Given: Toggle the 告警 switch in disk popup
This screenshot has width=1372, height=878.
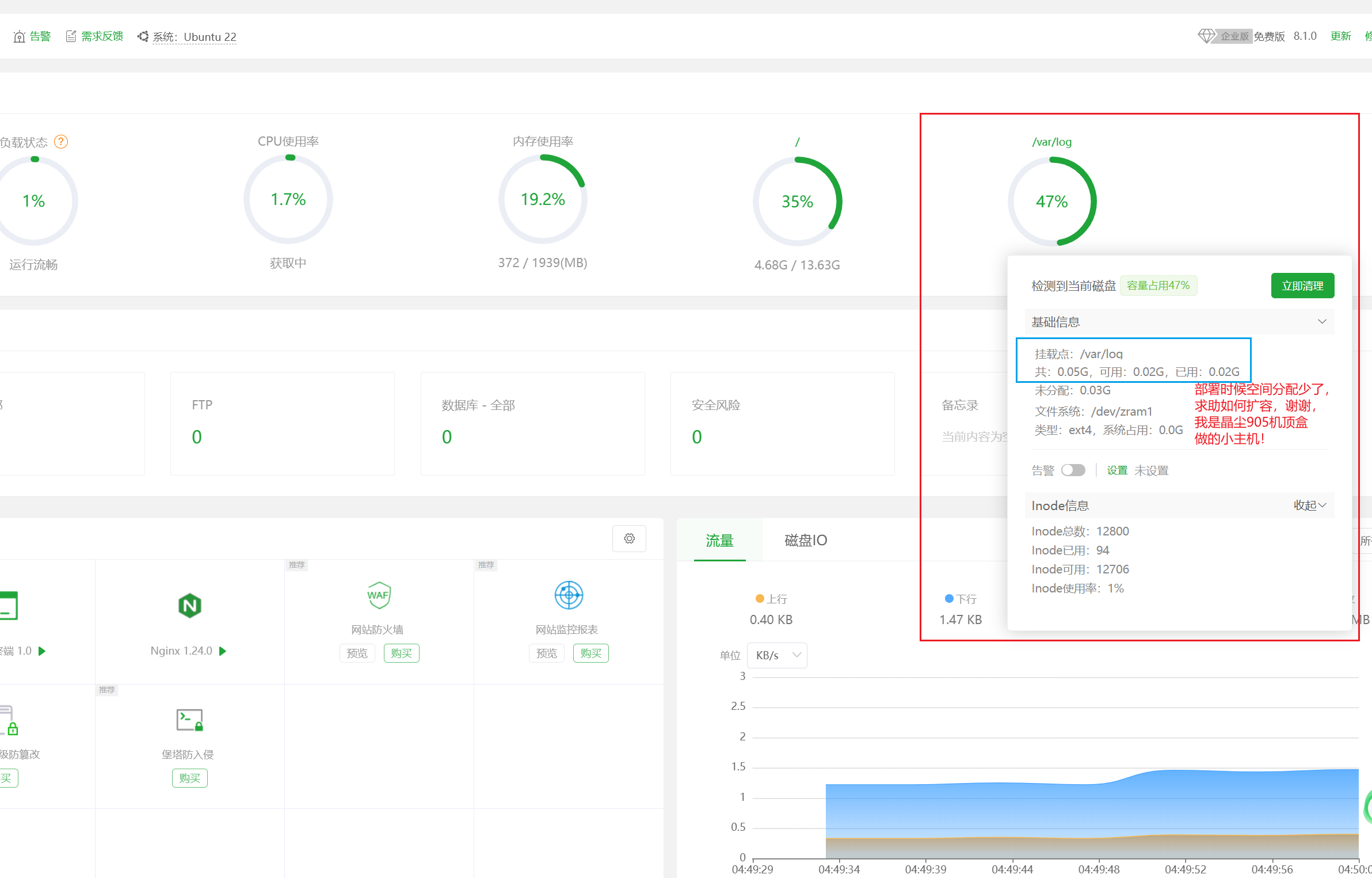Looking at the screenshot, I should coord(1073,470).
